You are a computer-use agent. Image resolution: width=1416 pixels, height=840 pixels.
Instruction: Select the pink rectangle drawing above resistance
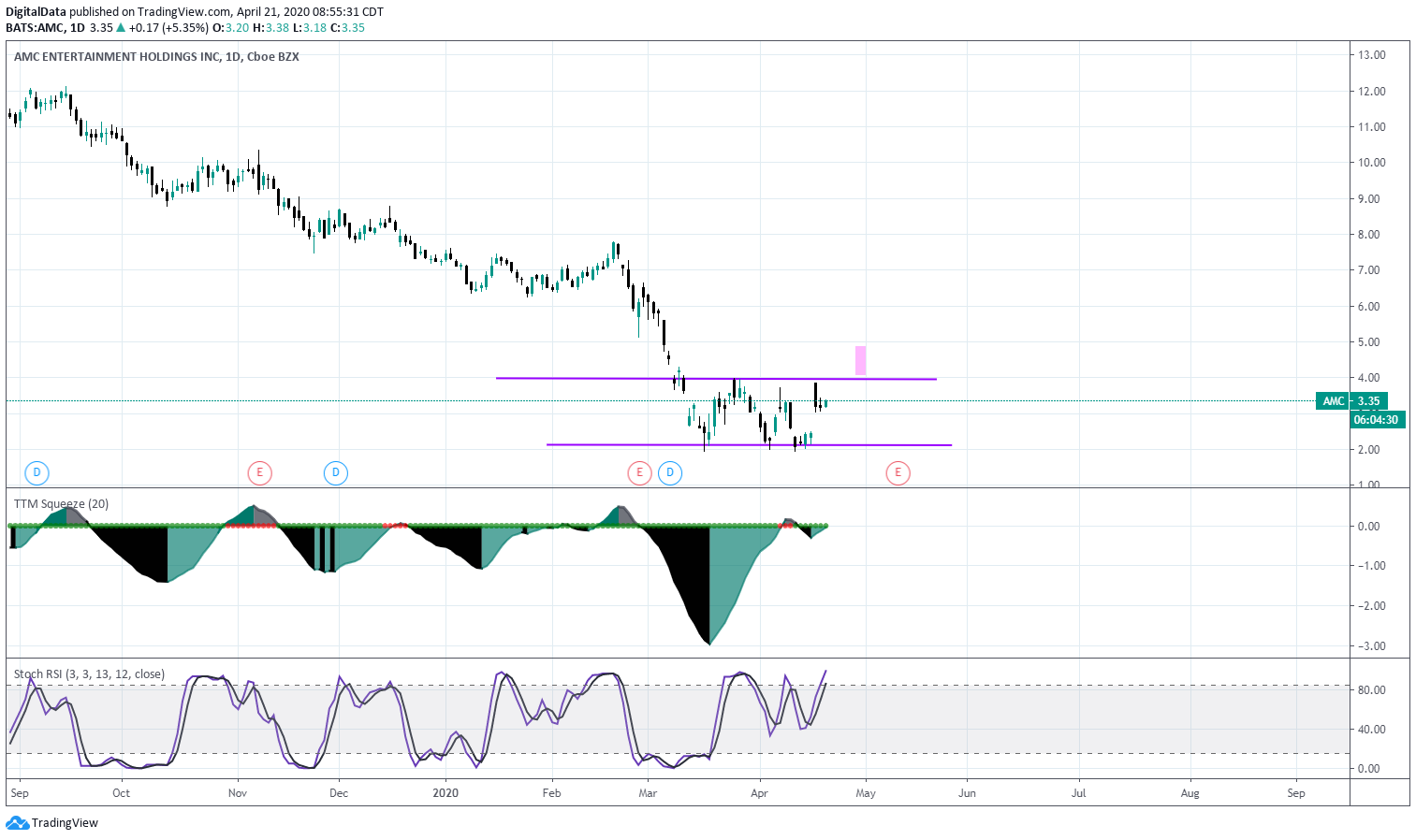tap(860, 360)
